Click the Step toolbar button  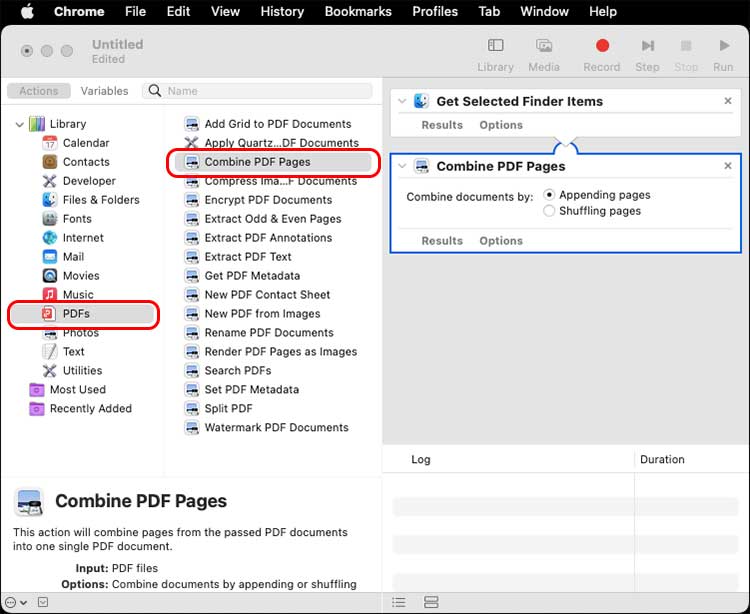(x=647, y=55)
